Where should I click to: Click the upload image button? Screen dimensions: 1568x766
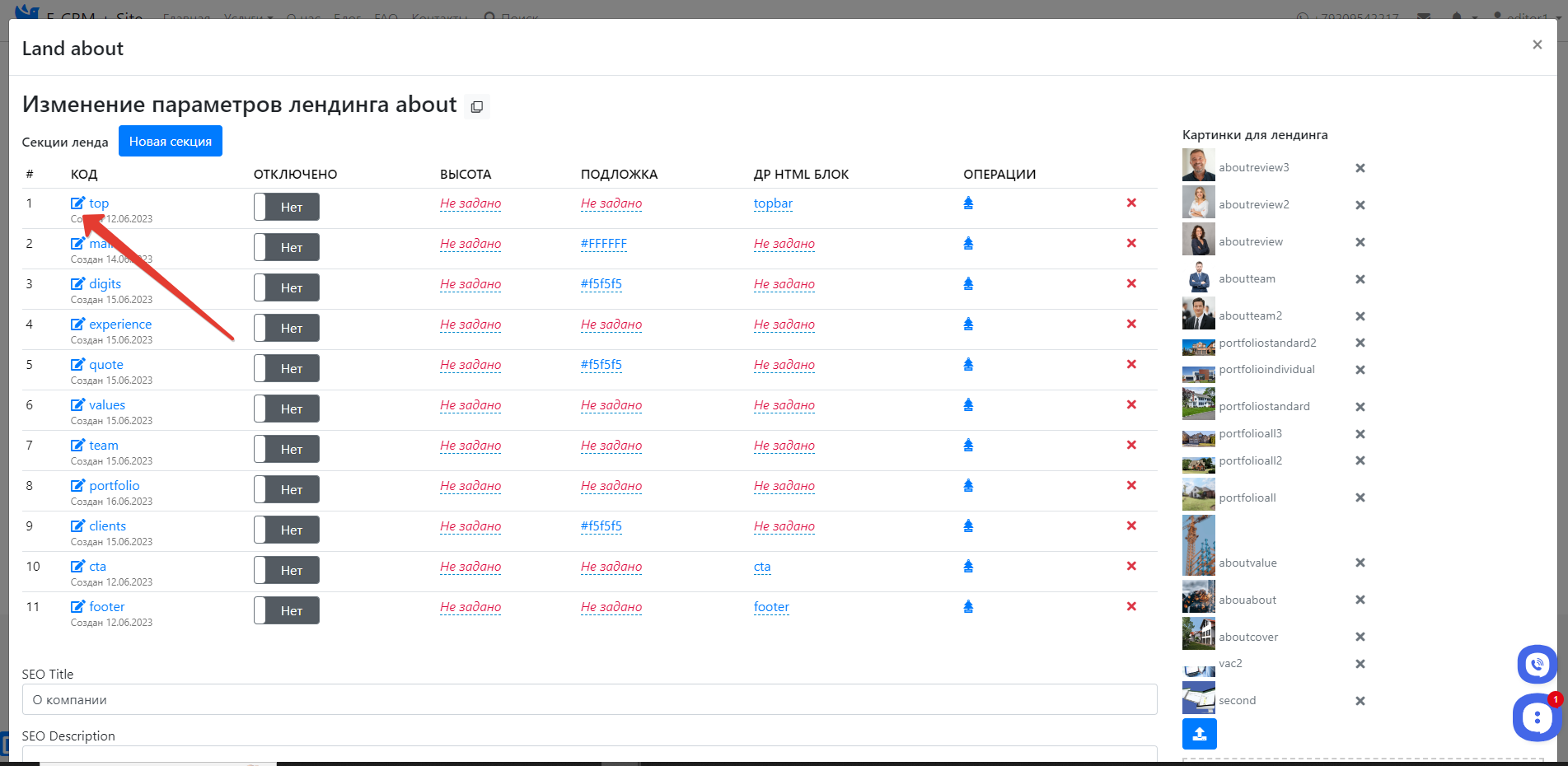(x=1199, y=734)
